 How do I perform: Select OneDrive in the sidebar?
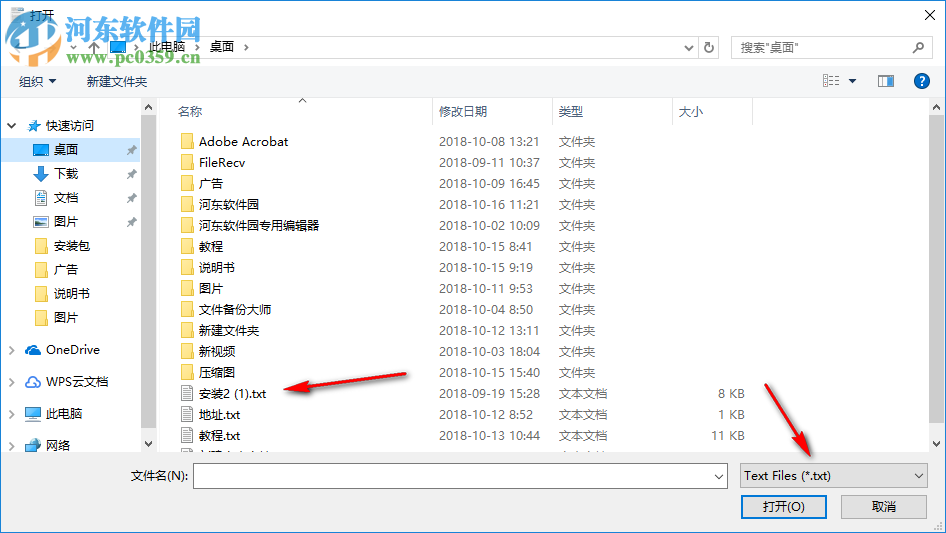(73, 350)
